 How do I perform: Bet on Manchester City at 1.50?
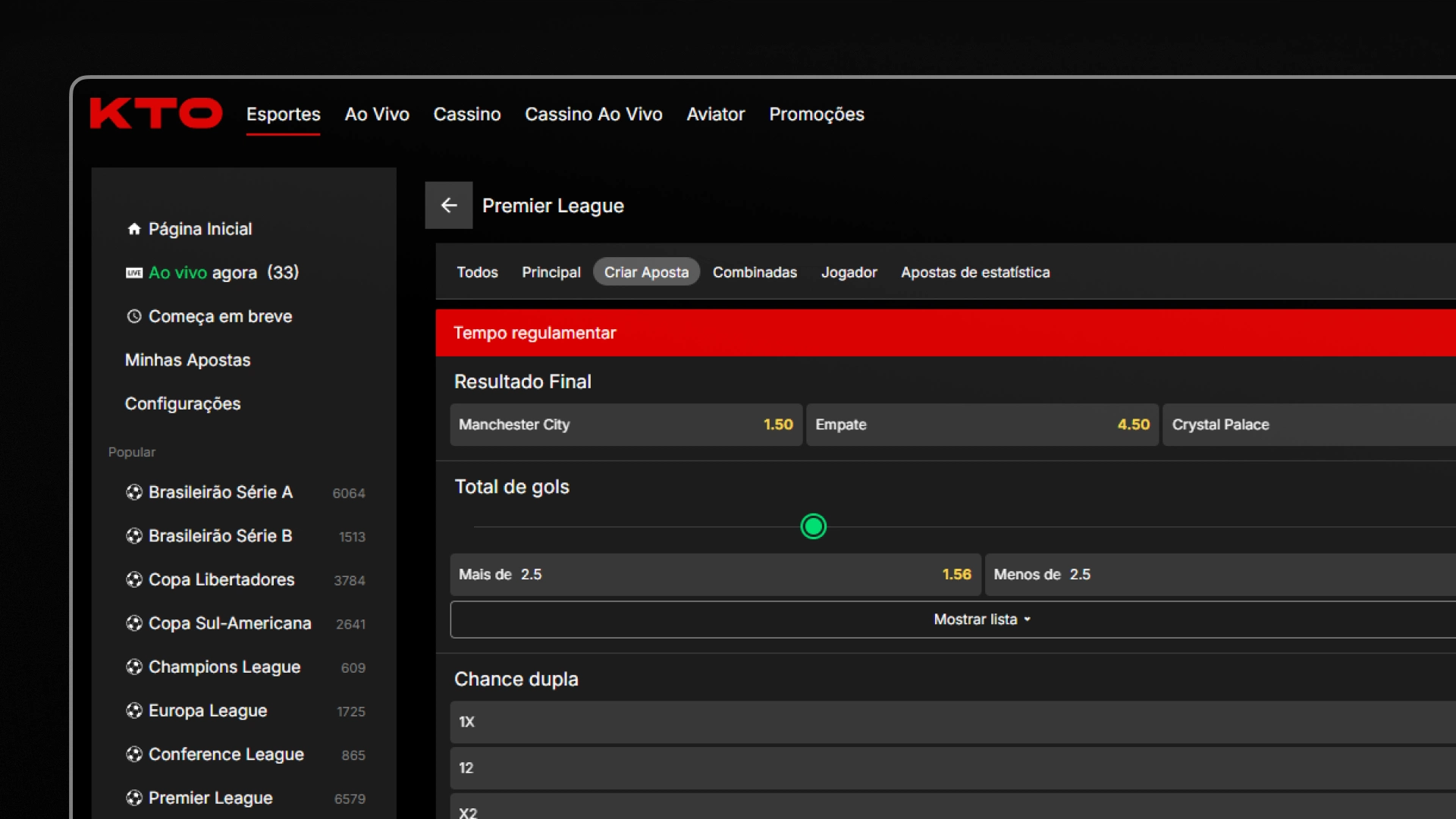click(x=626, y=425)
